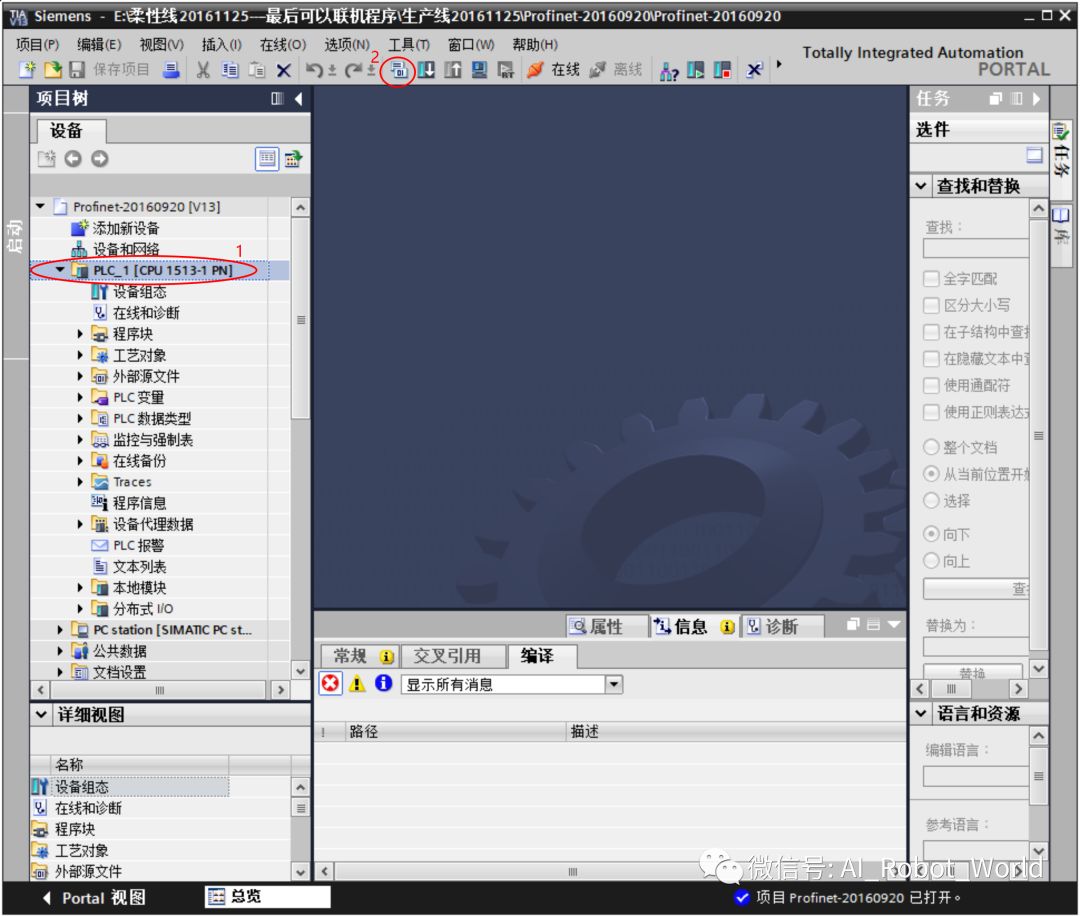1080x917 pixels.
Task: Click the Start simulation icon
Action: point(479,70)
